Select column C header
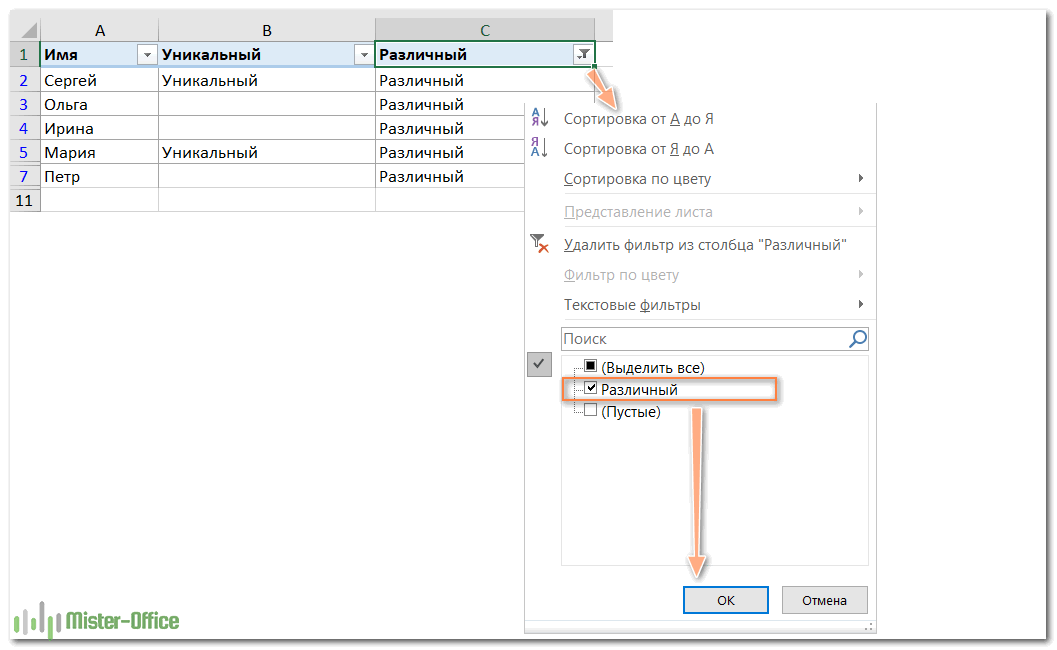This screenshot has height=650, width=1057. click(485, 31)
